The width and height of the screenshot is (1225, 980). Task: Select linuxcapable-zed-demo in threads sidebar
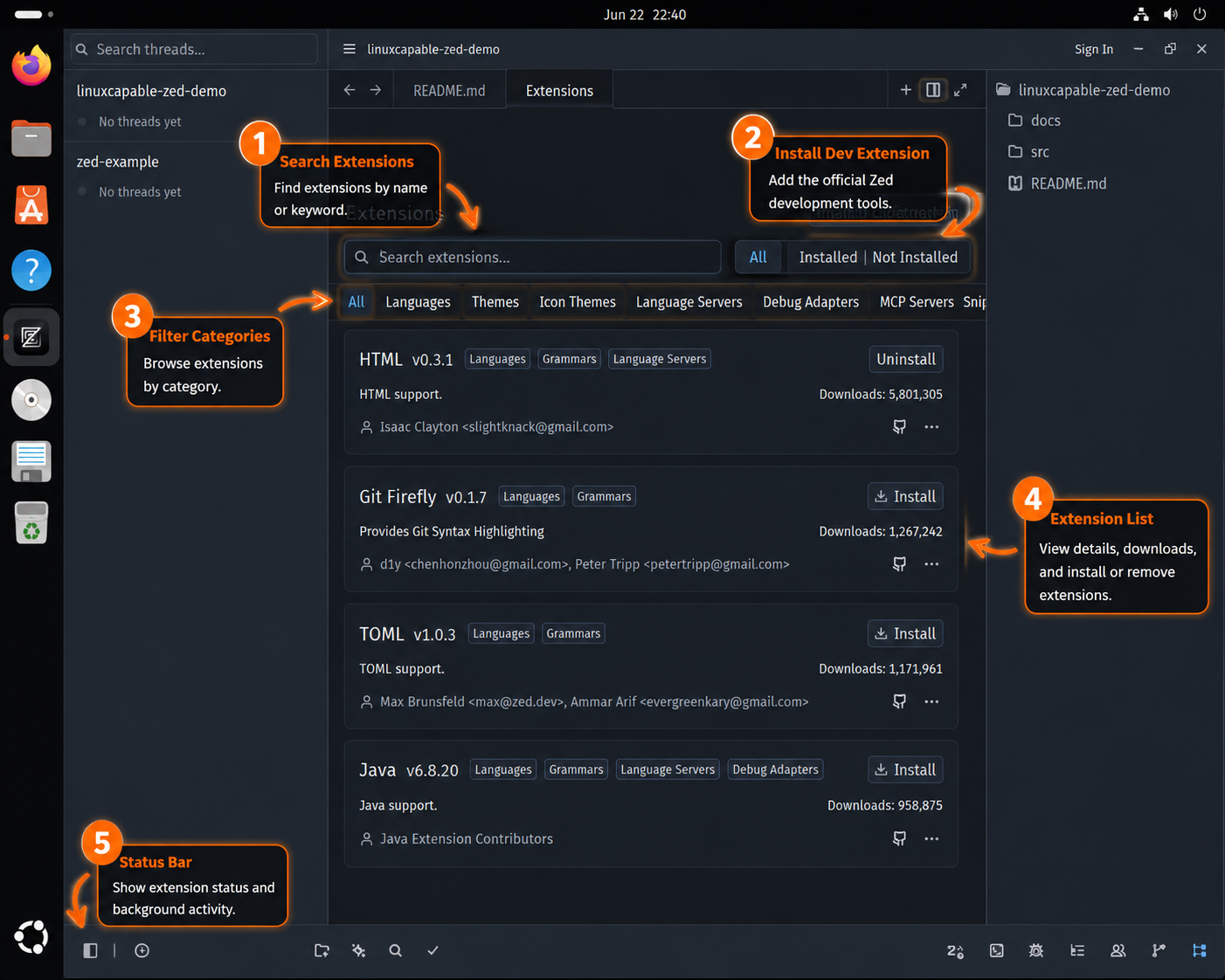pyautogui.click(x=151, y=91)
